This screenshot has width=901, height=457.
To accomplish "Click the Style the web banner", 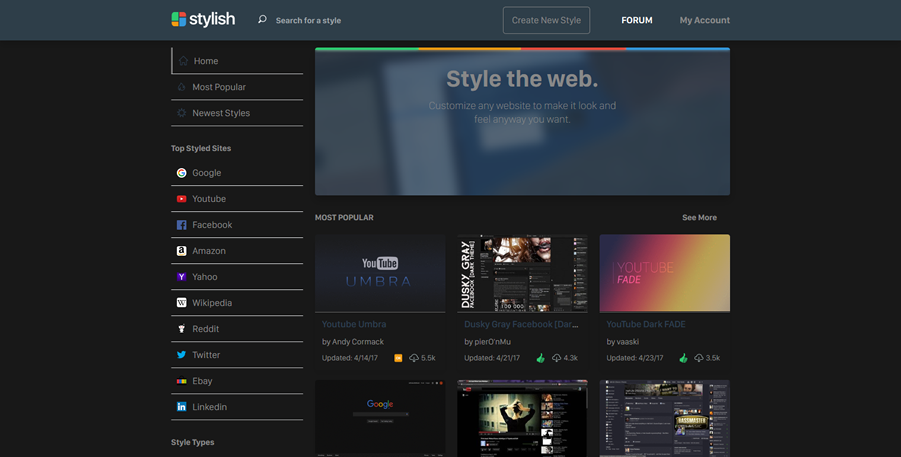I will coord(522,122).
